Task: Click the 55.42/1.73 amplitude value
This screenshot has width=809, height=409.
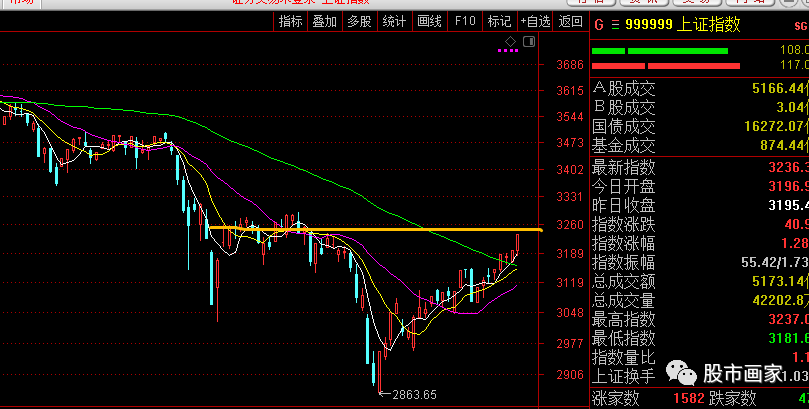Action: (775, 262)
